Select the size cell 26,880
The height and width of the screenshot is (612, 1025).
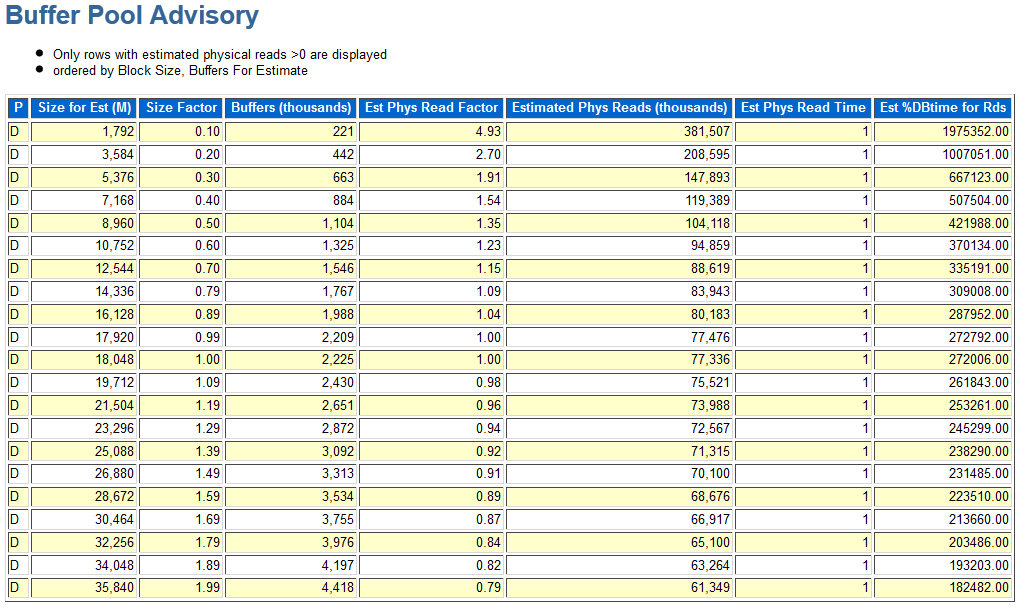click(x=84, y=473)
